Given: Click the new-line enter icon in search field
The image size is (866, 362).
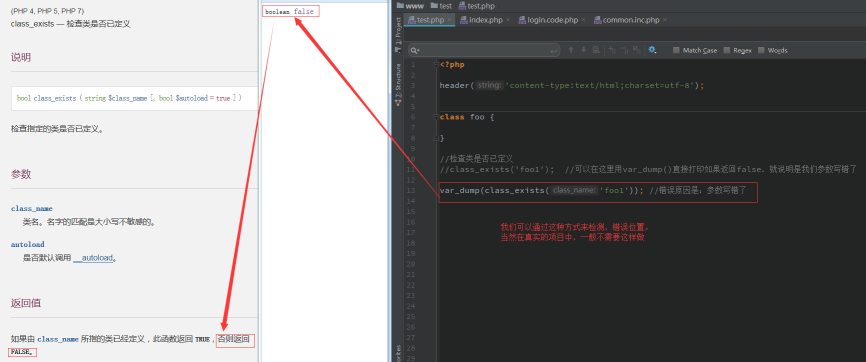Looking at the screenshot, I should click(x=554, y=50).
